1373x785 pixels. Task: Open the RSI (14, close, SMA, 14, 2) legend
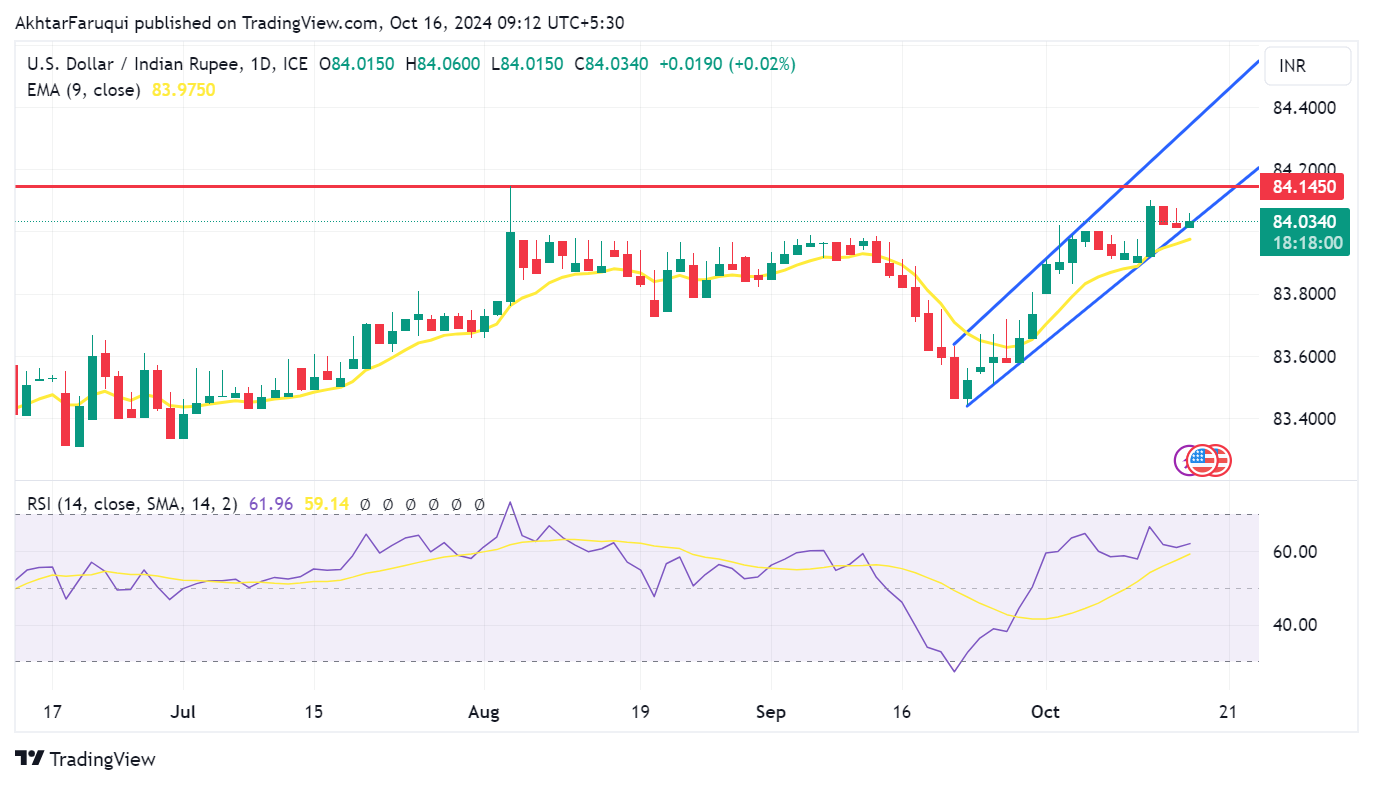[132, 505]
